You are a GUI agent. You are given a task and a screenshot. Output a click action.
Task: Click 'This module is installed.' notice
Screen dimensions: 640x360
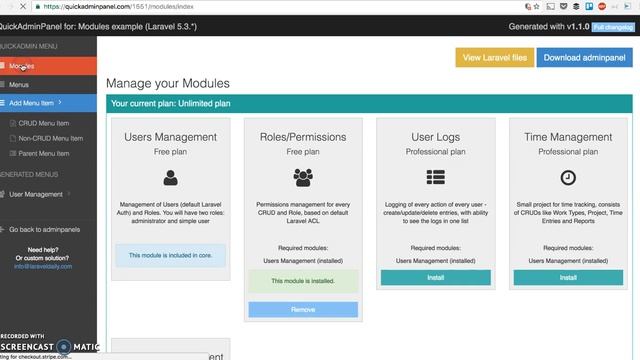[x=303, y=281]
